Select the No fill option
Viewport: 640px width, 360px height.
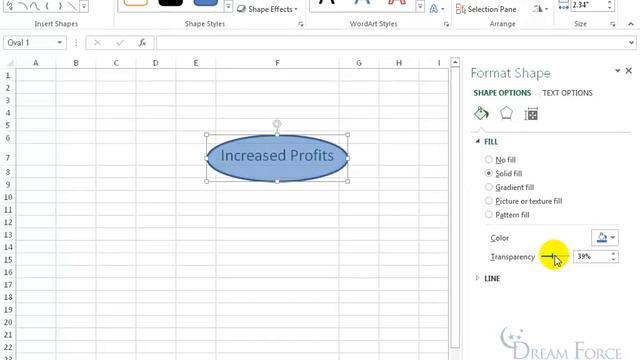500,160
